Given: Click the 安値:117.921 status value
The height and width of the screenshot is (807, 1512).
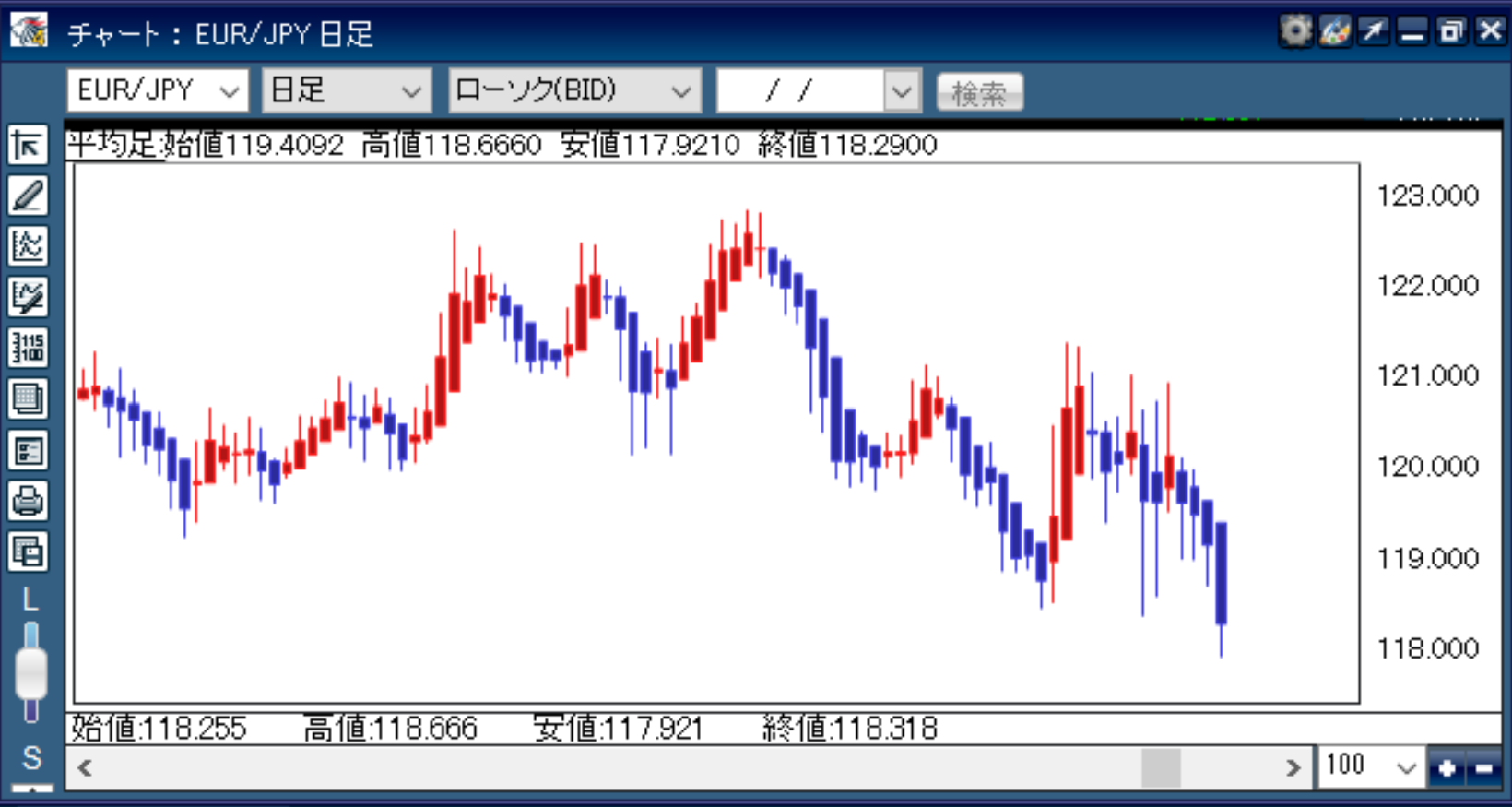Looking at the screenshot, I should click(619, 729).
